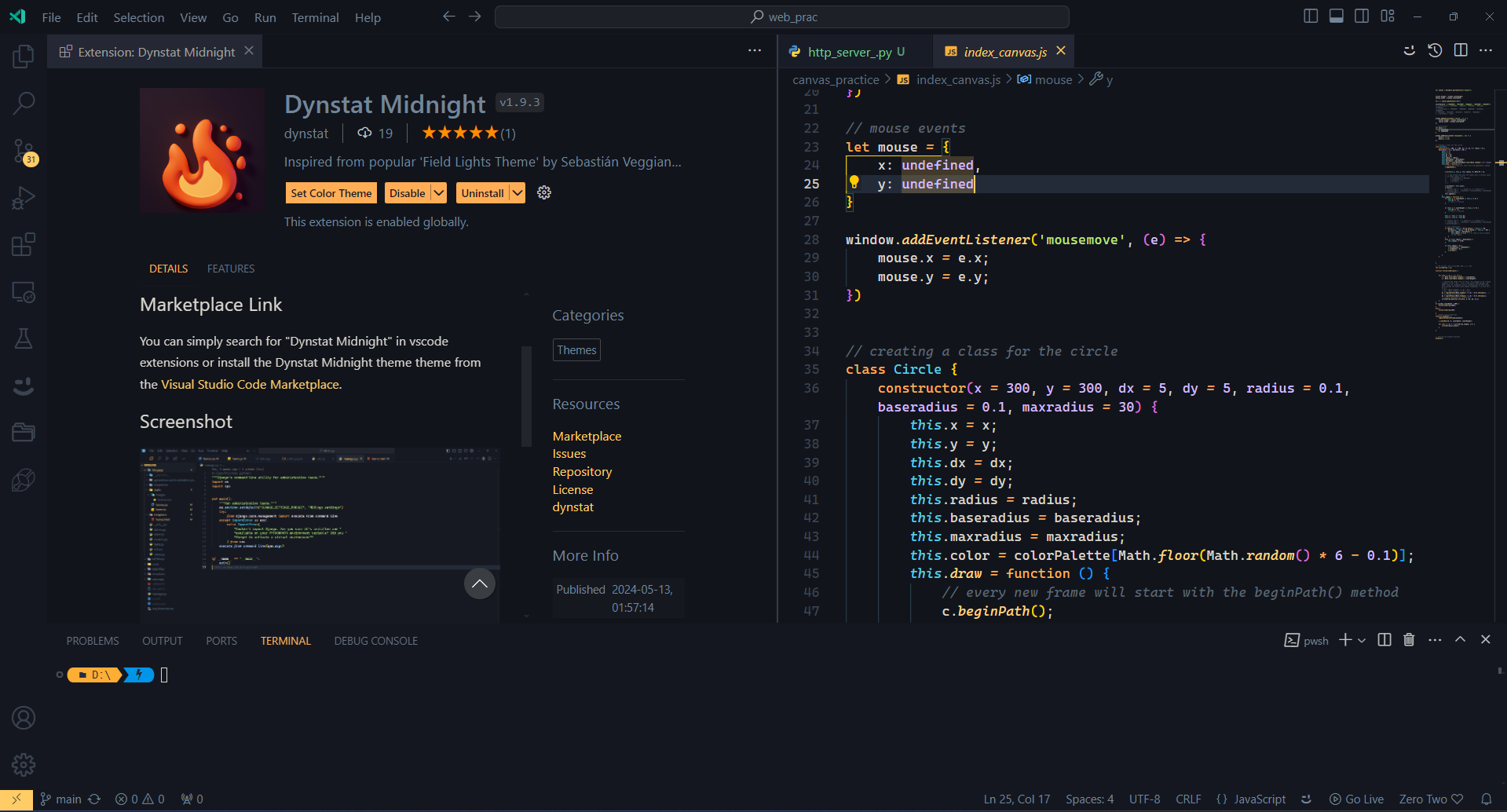The image size is (1507, 812).
Task: Split the terminal panel
Action: tap(1384, 640)
